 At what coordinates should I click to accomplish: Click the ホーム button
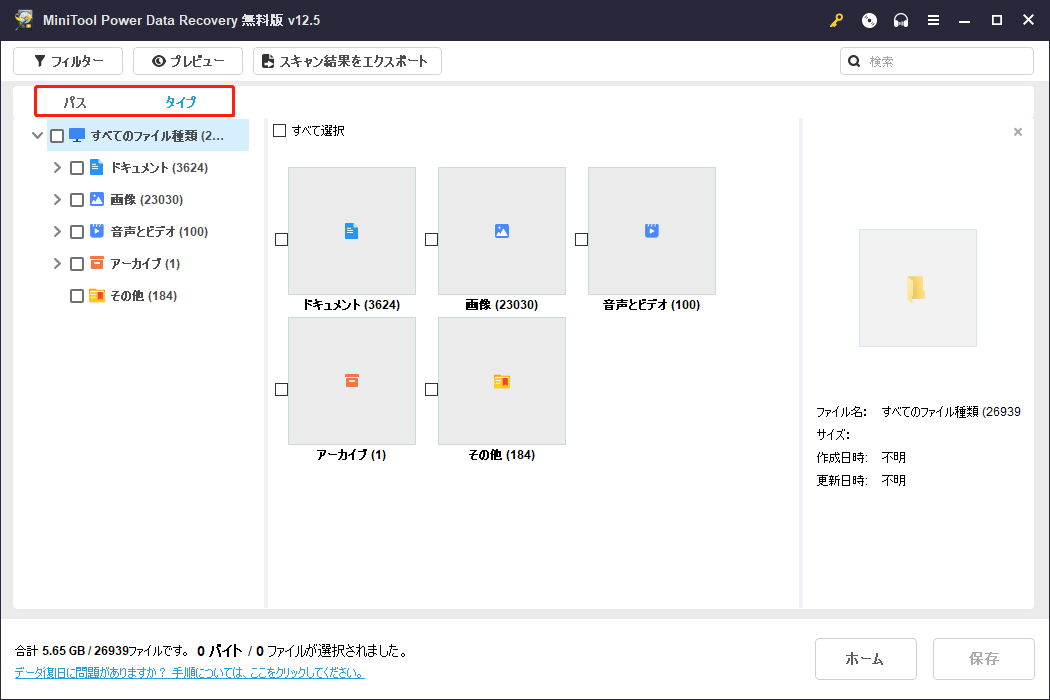click(865, 659)
